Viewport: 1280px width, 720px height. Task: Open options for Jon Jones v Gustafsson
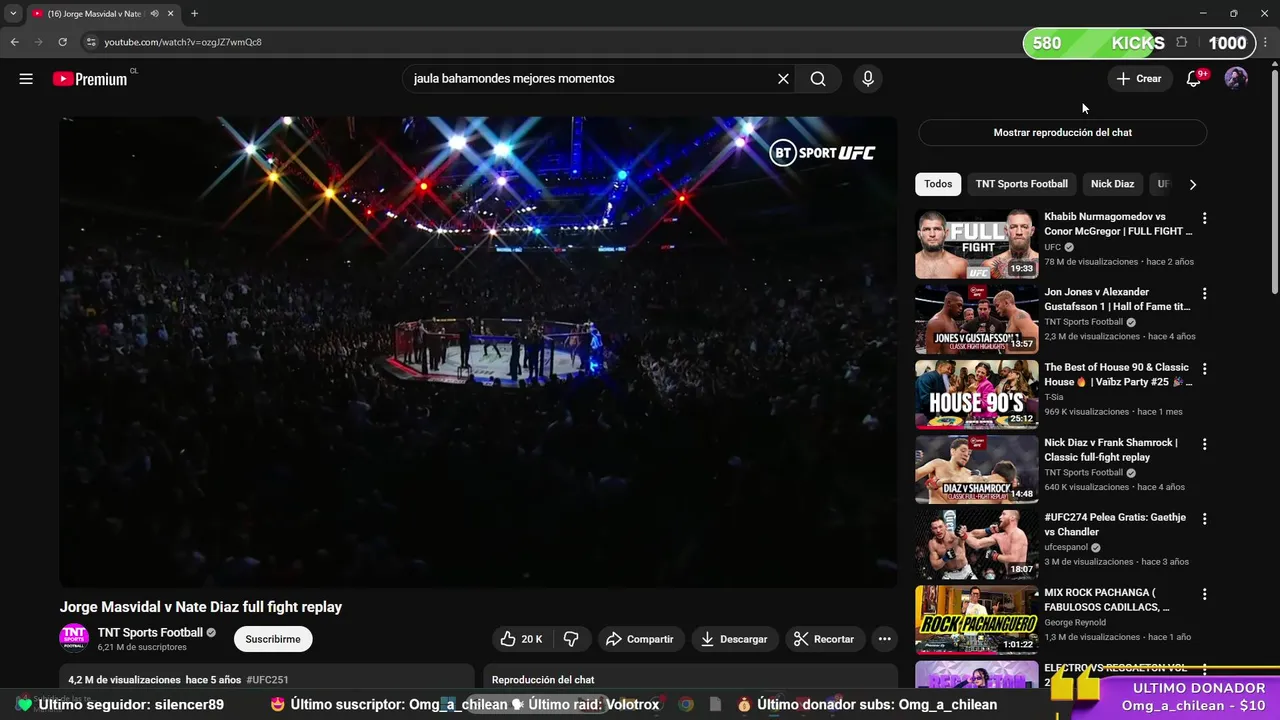click(x=1204, y=293)
